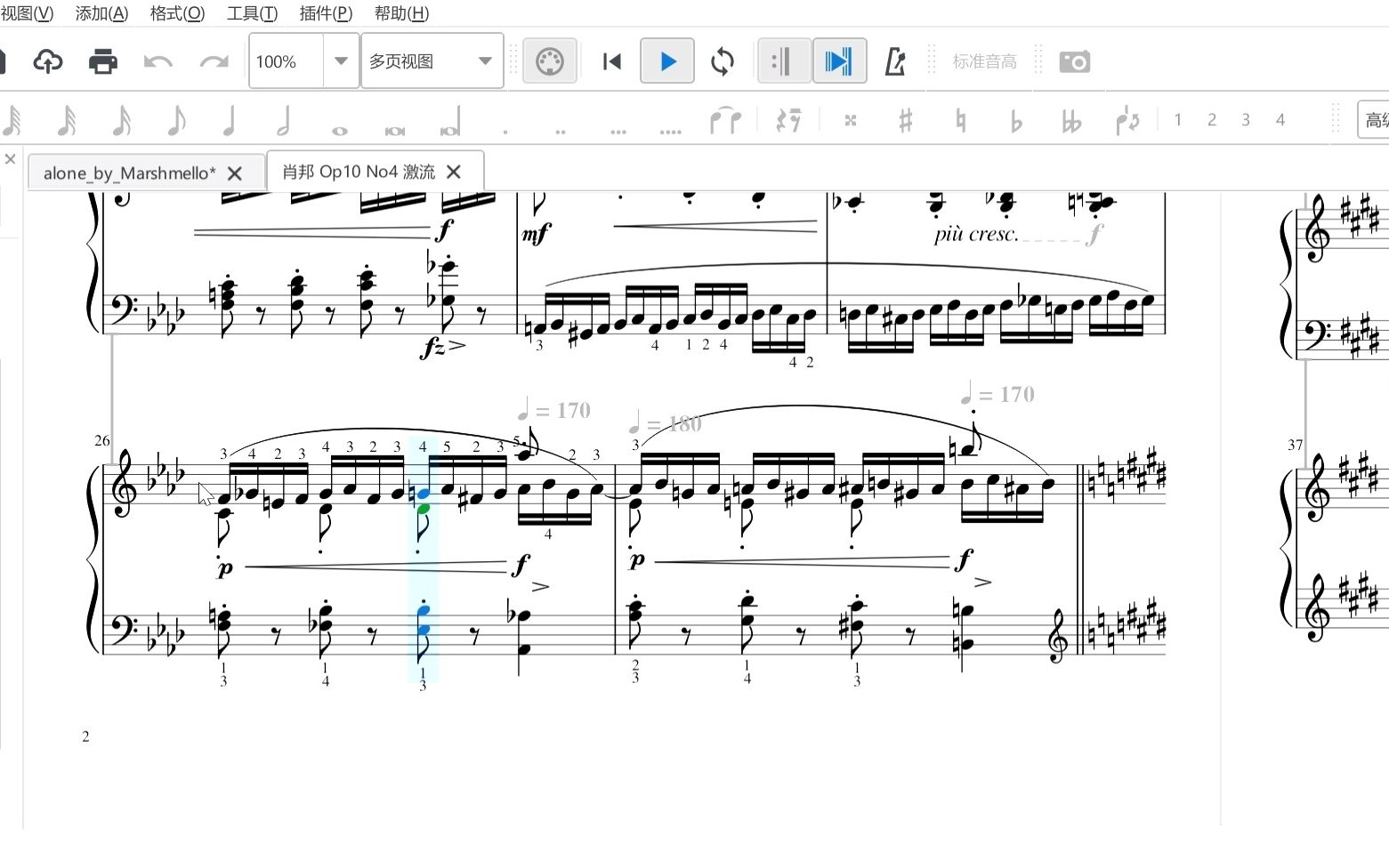Select the eighth note duration
The image size is (1389, 868).
click(176, 120)
